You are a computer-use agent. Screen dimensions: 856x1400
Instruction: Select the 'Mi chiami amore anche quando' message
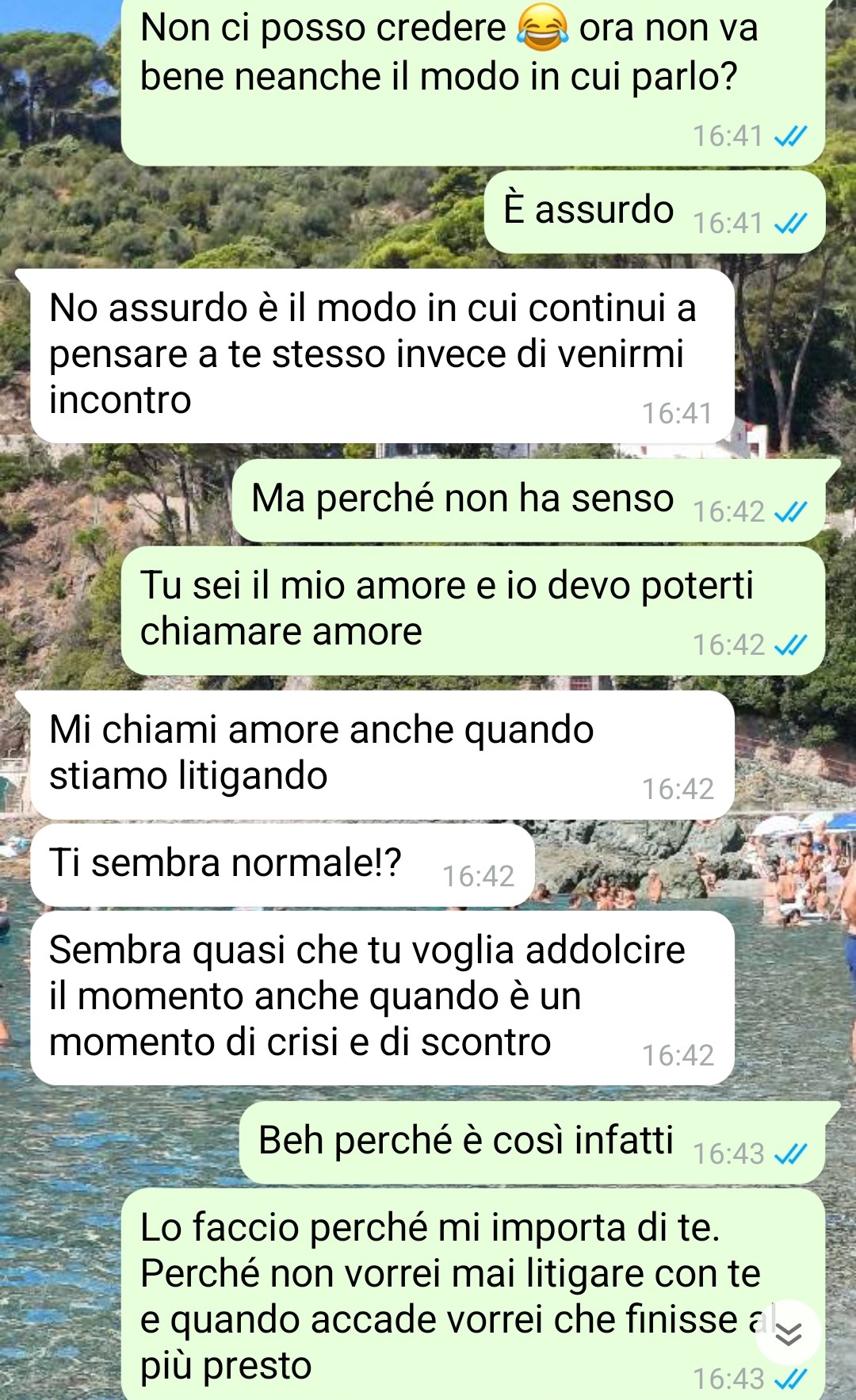[382, 755]
